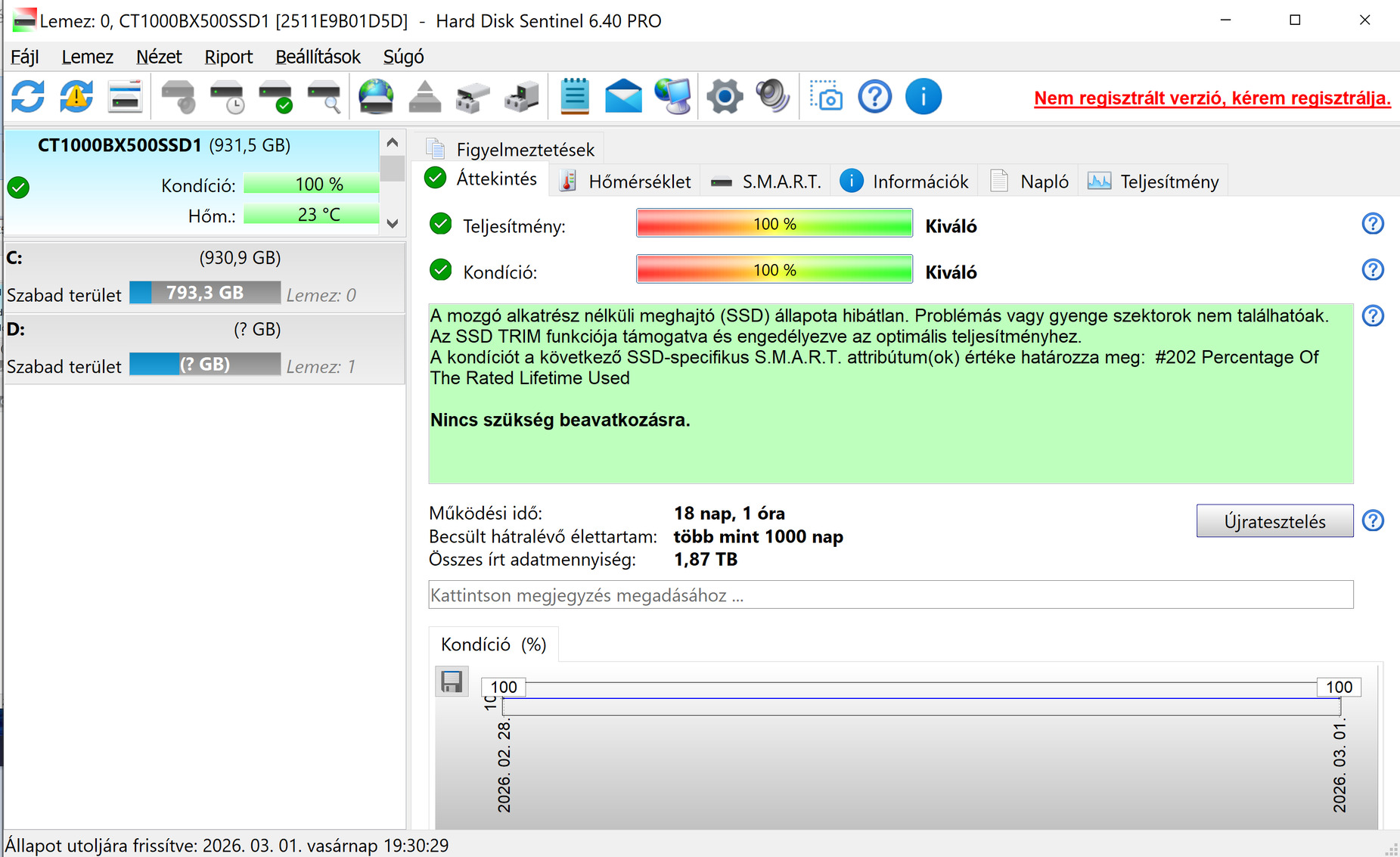Click the disk with speaker acoustic icon
The height and width of the screenshot is (857, 1400).
click(178, 97)
